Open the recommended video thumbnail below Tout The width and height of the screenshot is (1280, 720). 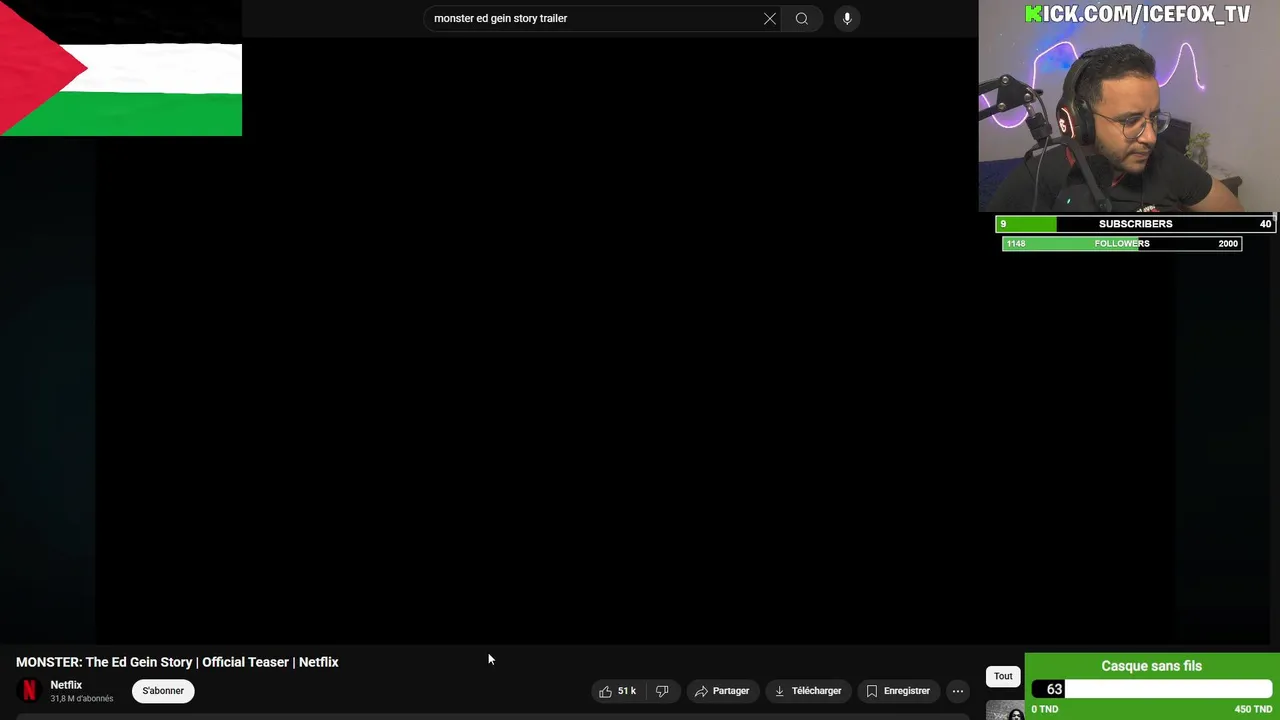[x=1005, y=710]
